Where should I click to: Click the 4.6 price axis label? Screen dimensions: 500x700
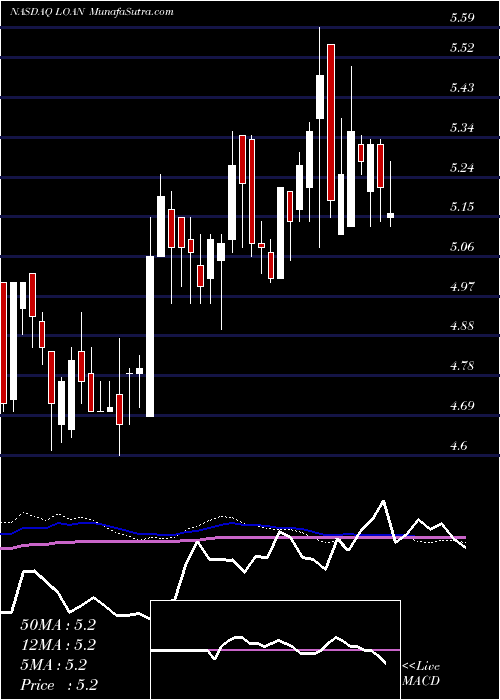(458, 446)
